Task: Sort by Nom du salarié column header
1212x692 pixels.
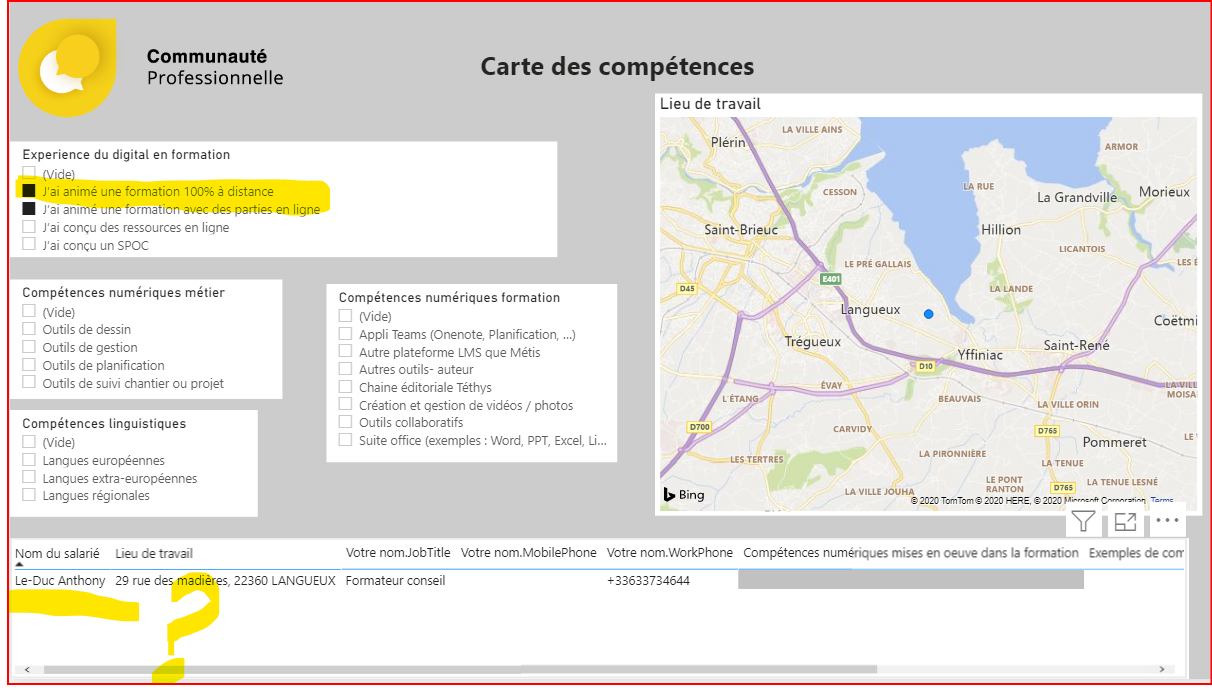Action: click(x=57, y=553)
